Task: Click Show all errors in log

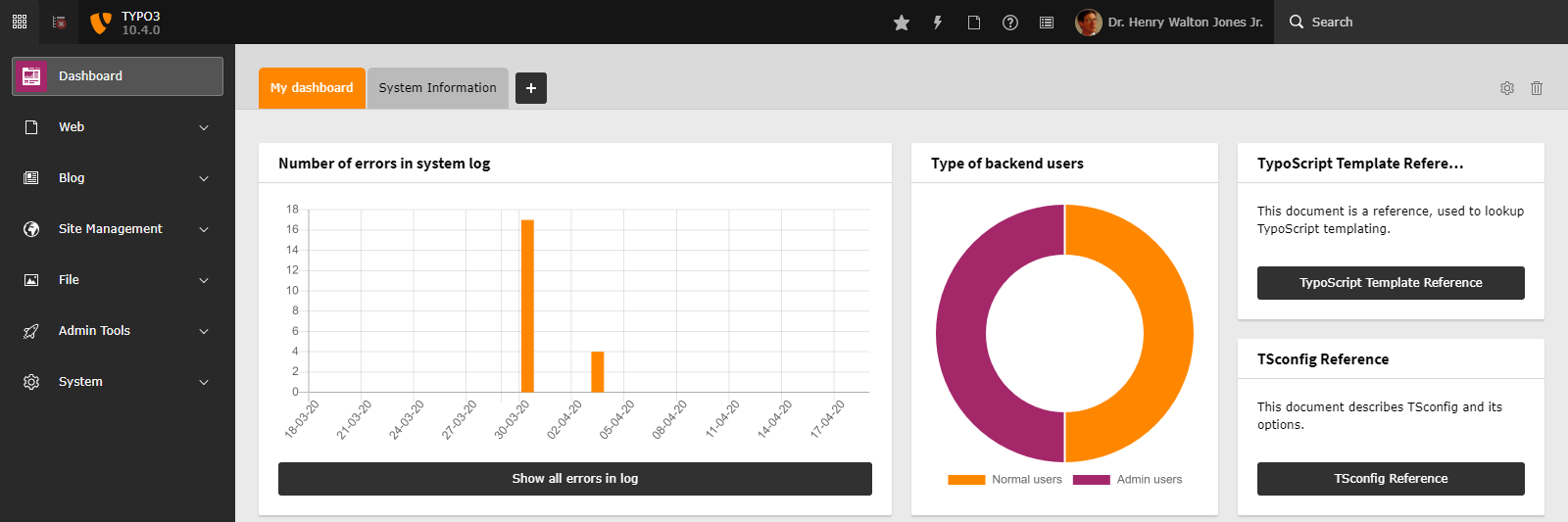Action: (x=575, y=479)
